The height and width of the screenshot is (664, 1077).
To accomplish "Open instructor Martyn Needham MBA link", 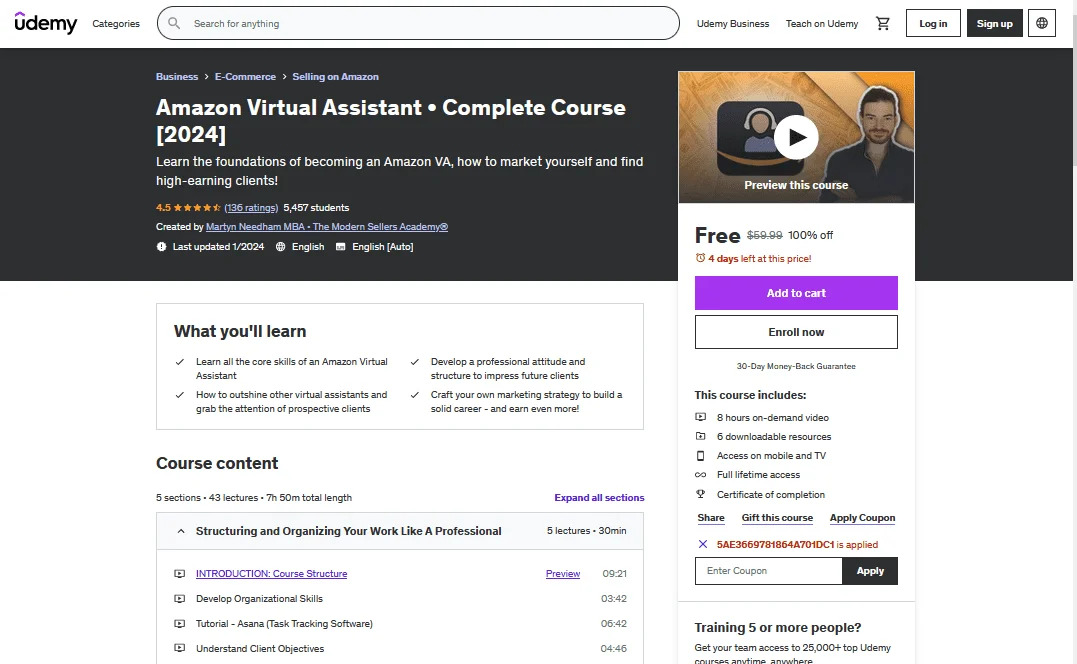I will point(327,227).
